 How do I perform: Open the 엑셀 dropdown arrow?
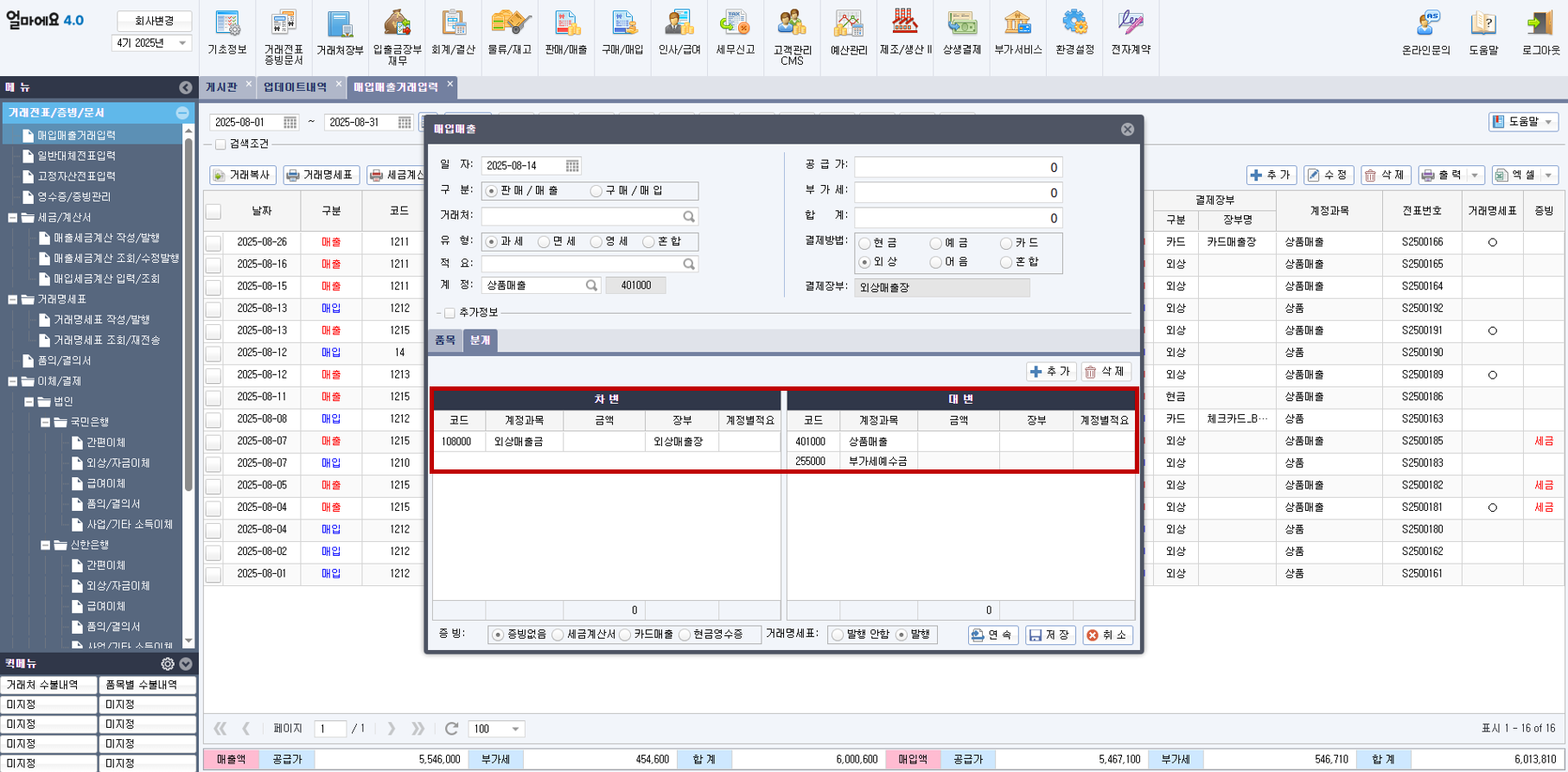(1548, 175)
